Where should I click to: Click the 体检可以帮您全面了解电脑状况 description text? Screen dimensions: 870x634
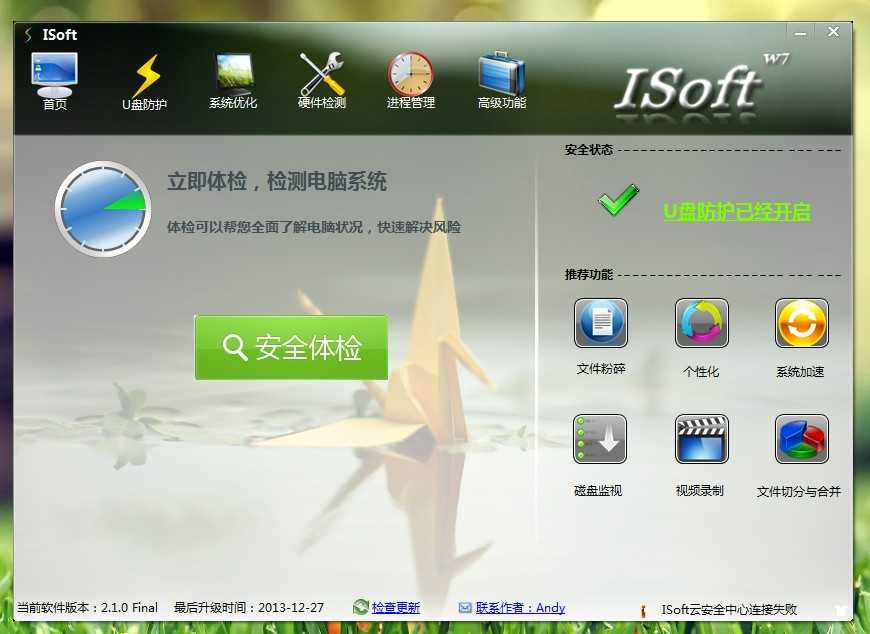click(313, 227)
